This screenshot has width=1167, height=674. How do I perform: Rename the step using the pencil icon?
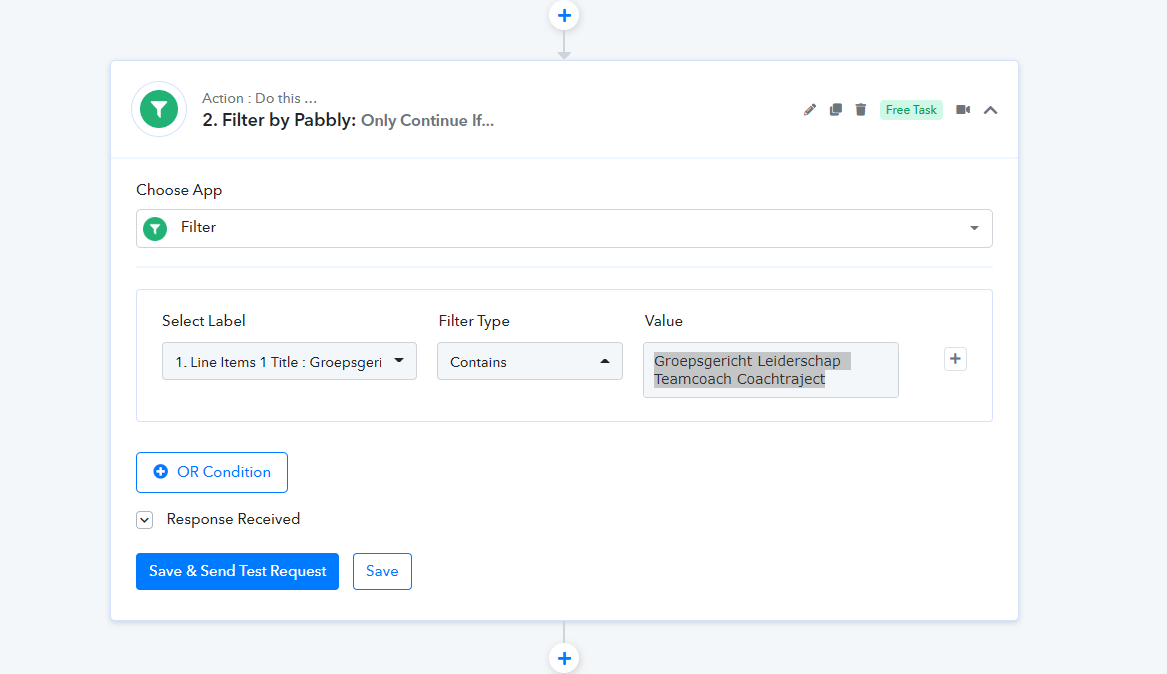pos(810,110)
